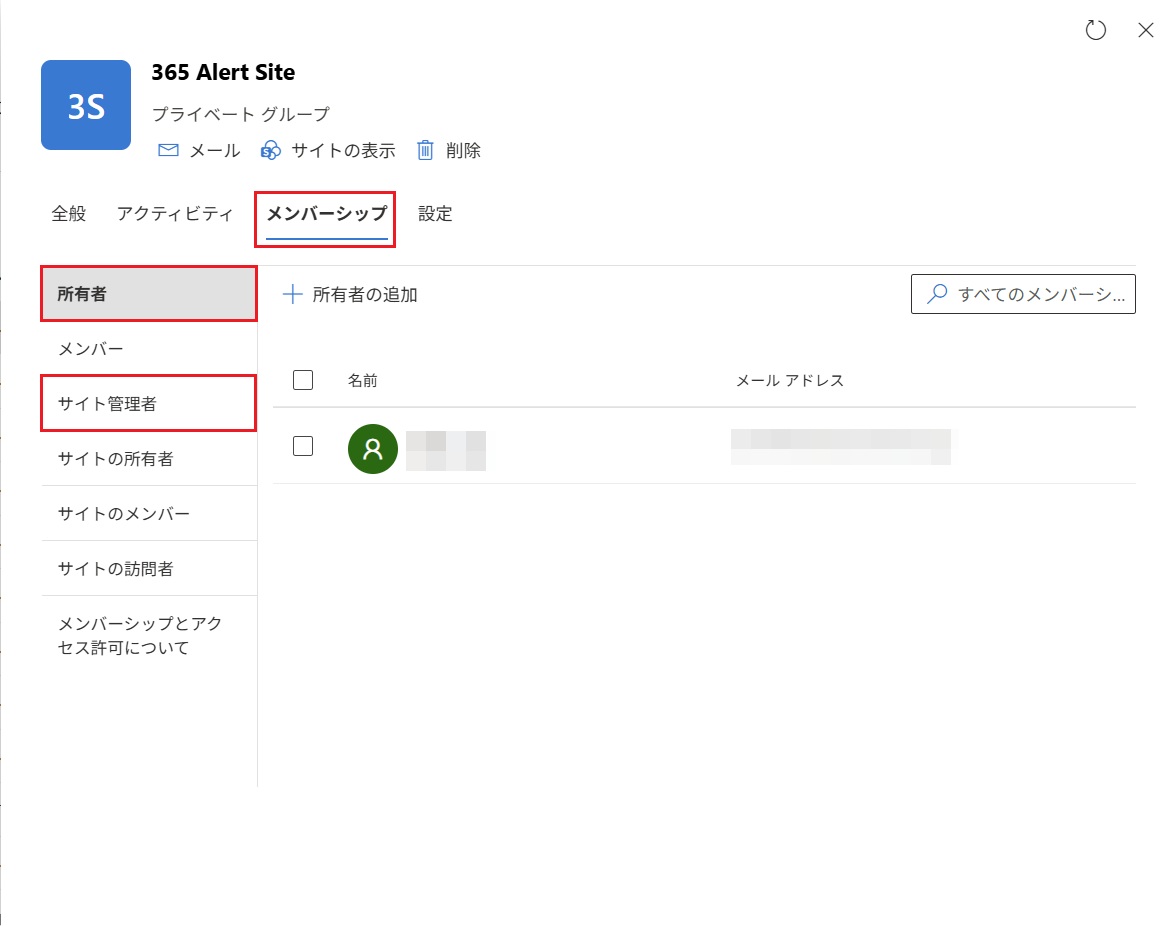Image resolution: width=1175 pixels, height=926 pixels.
Task: Open メンバーシップとアクセス許可について link
Action: click(140, 635)
